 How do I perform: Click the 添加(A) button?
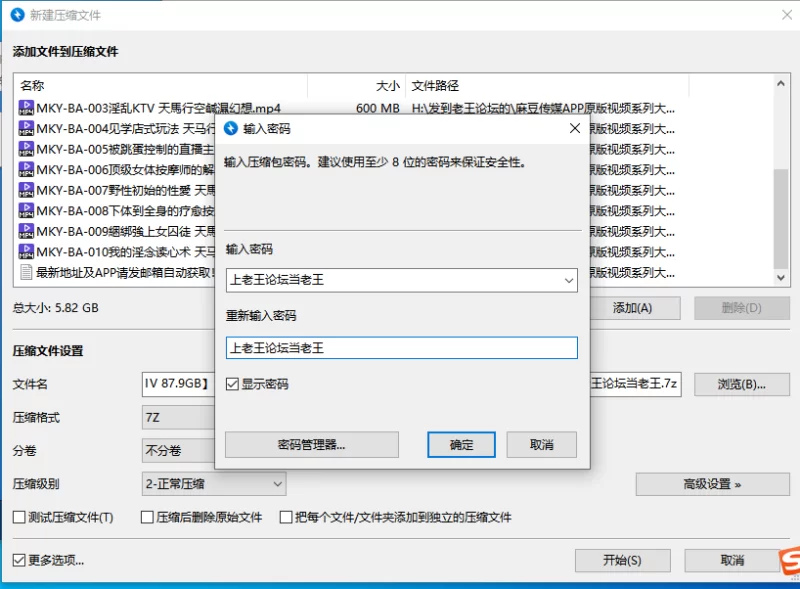[x=635, y=308]
